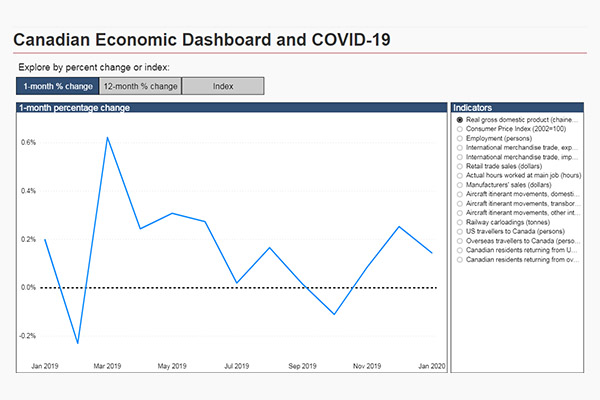Choose US travellers to Canada (persons)
The image size is (600, 400).
coord(460,232)
